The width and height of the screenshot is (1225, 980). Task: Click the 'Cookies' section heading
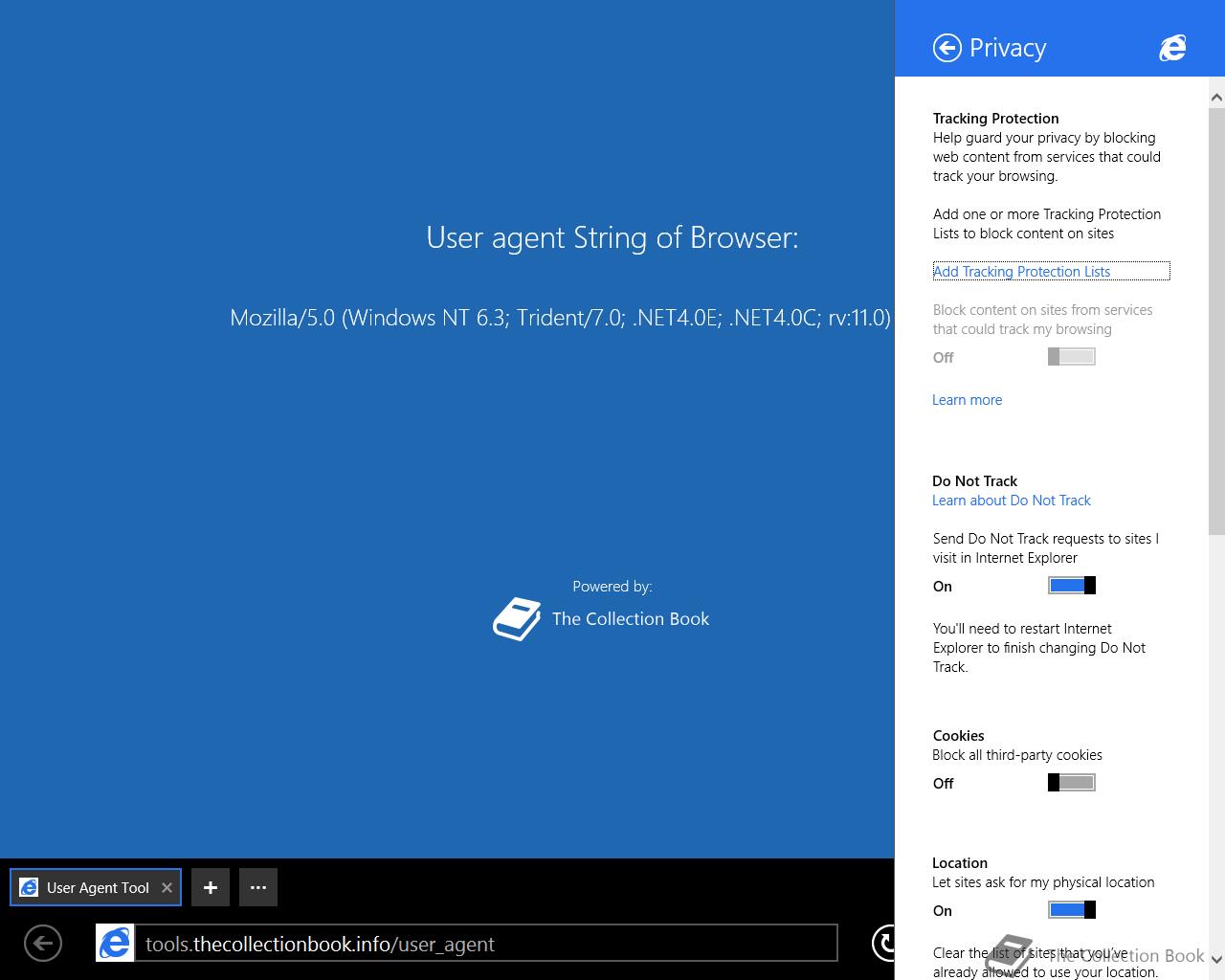[958, 736]
